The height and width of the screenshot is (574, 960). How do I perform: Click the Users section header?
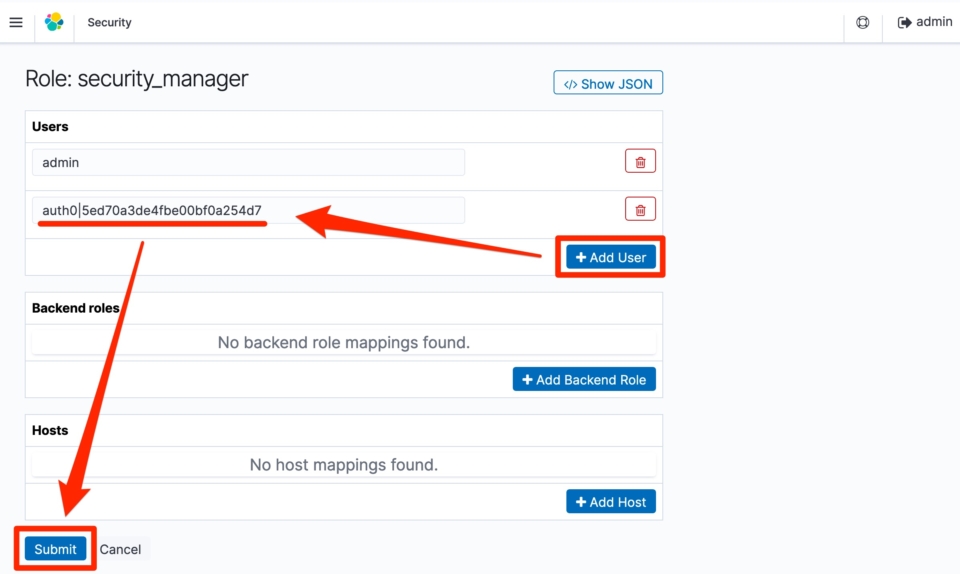coord(50,127)
